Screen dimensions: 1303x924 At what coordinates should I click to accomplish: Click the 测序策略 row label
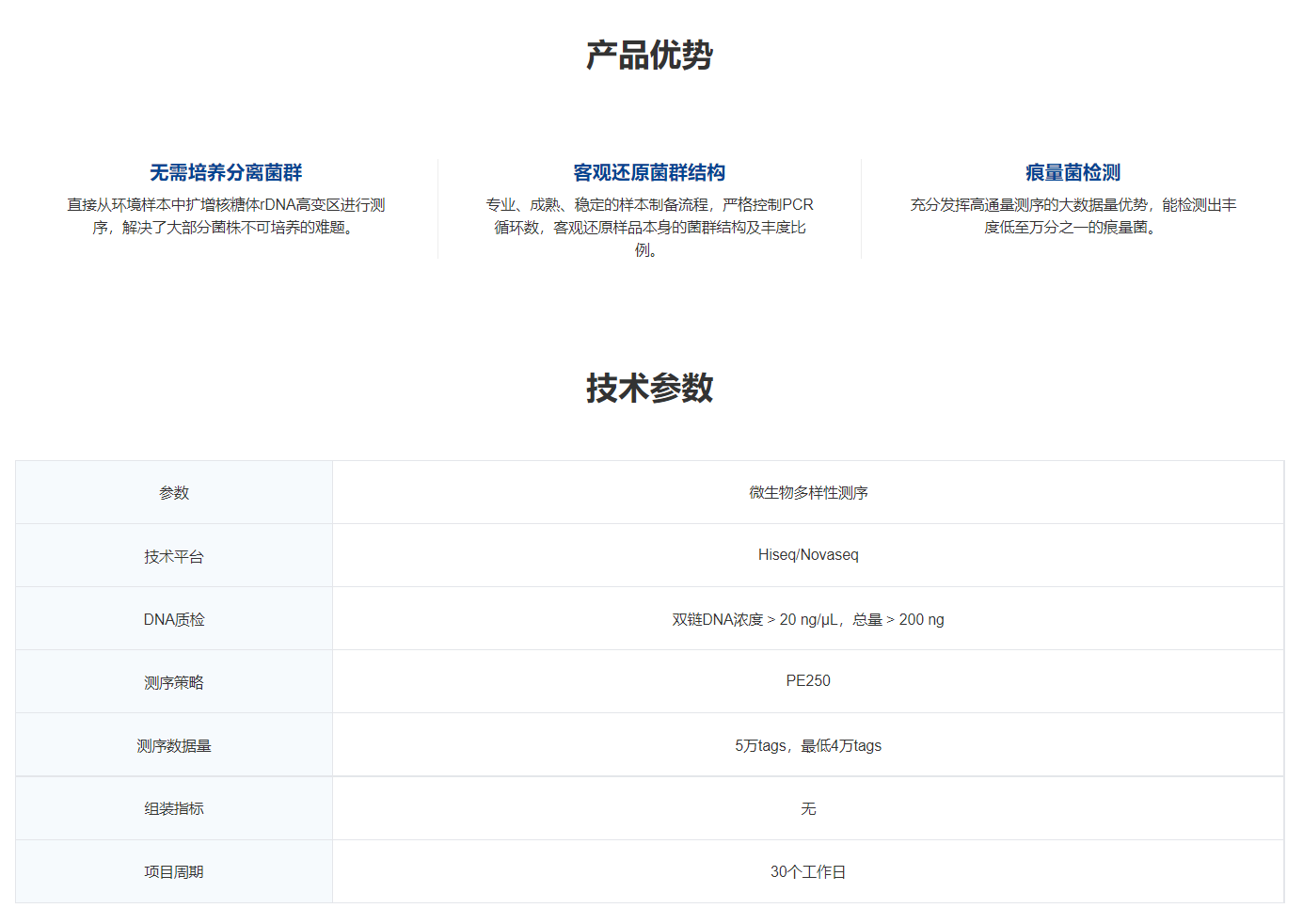[x=174, y=683]
